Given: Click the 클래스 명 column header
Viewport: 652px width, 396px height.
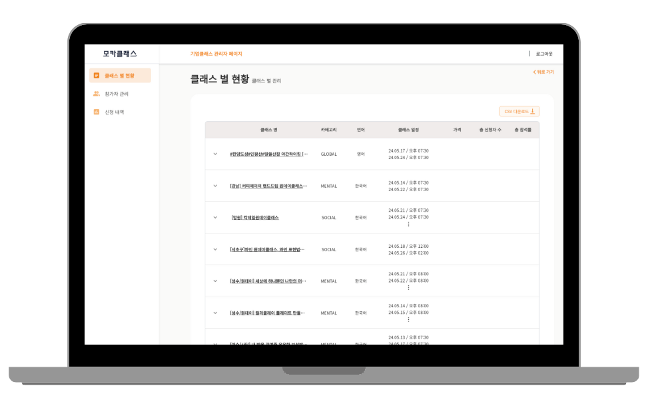Looking at the screenshot, I should tap(269, 130).
